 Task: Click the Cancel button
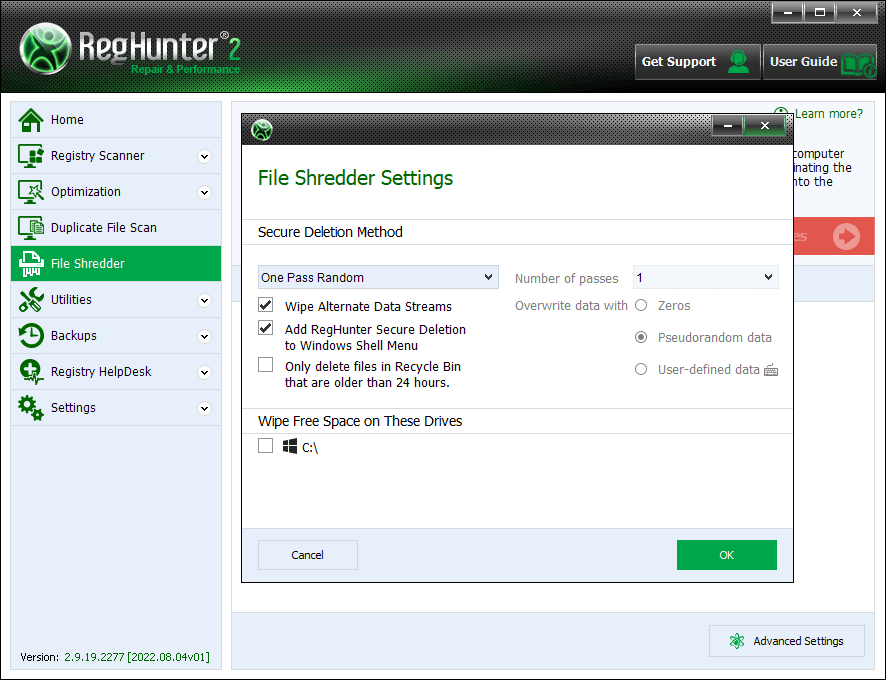(x=307, y=555)
